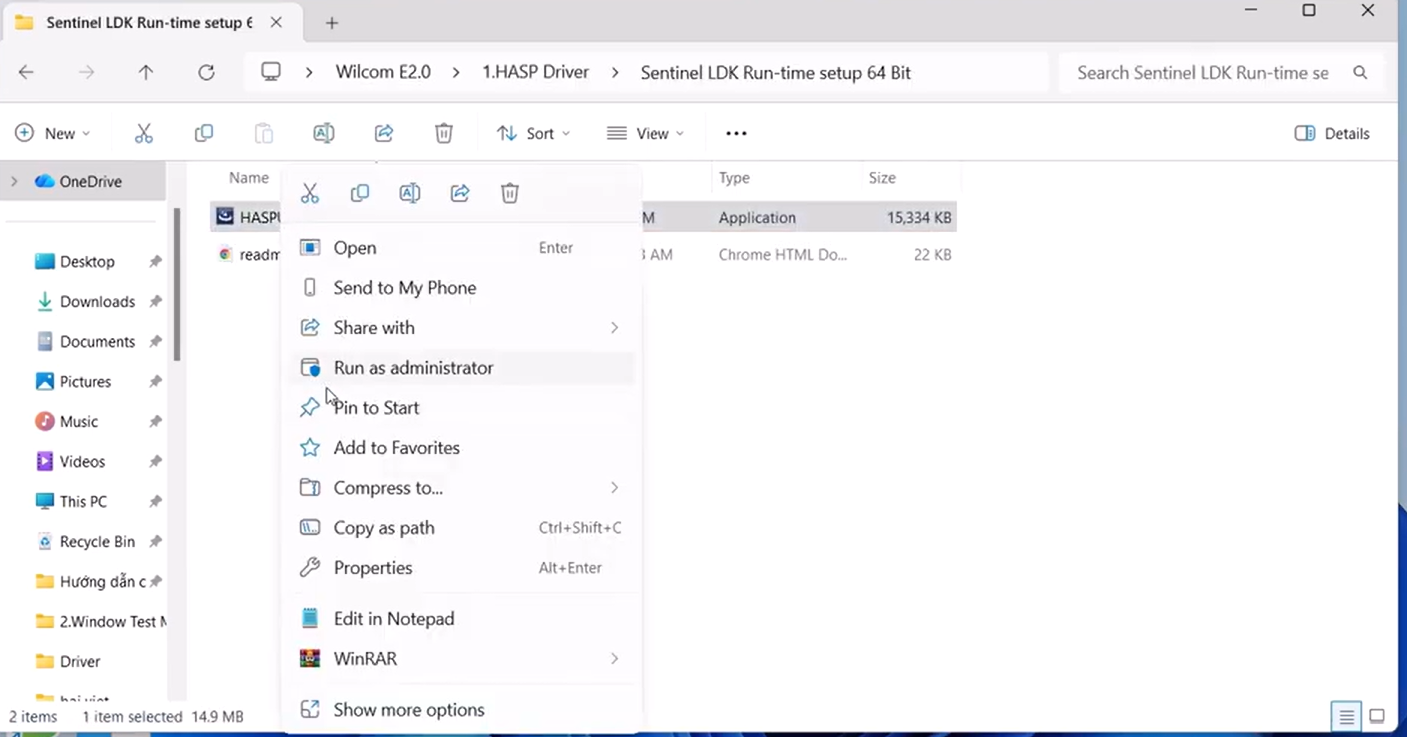Select Run as administrator
1407x737 pixels.
[413, 368]
